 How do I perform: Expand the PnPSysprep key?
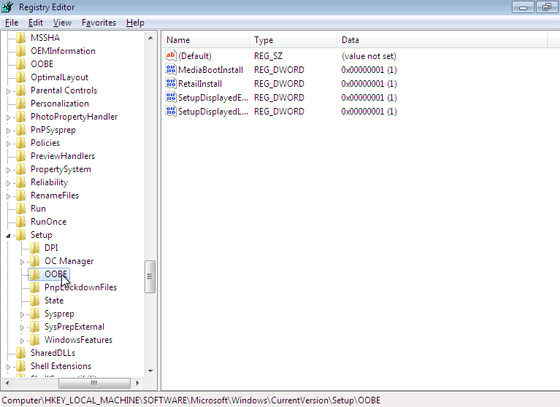pos(8,131)
